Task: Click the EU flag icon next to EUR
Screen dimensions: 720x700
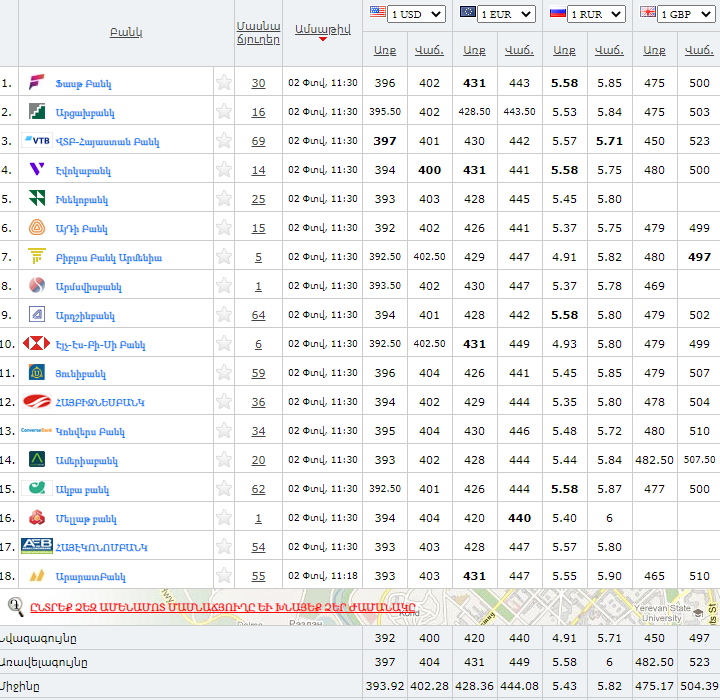Action: click(x=467, y=12)
